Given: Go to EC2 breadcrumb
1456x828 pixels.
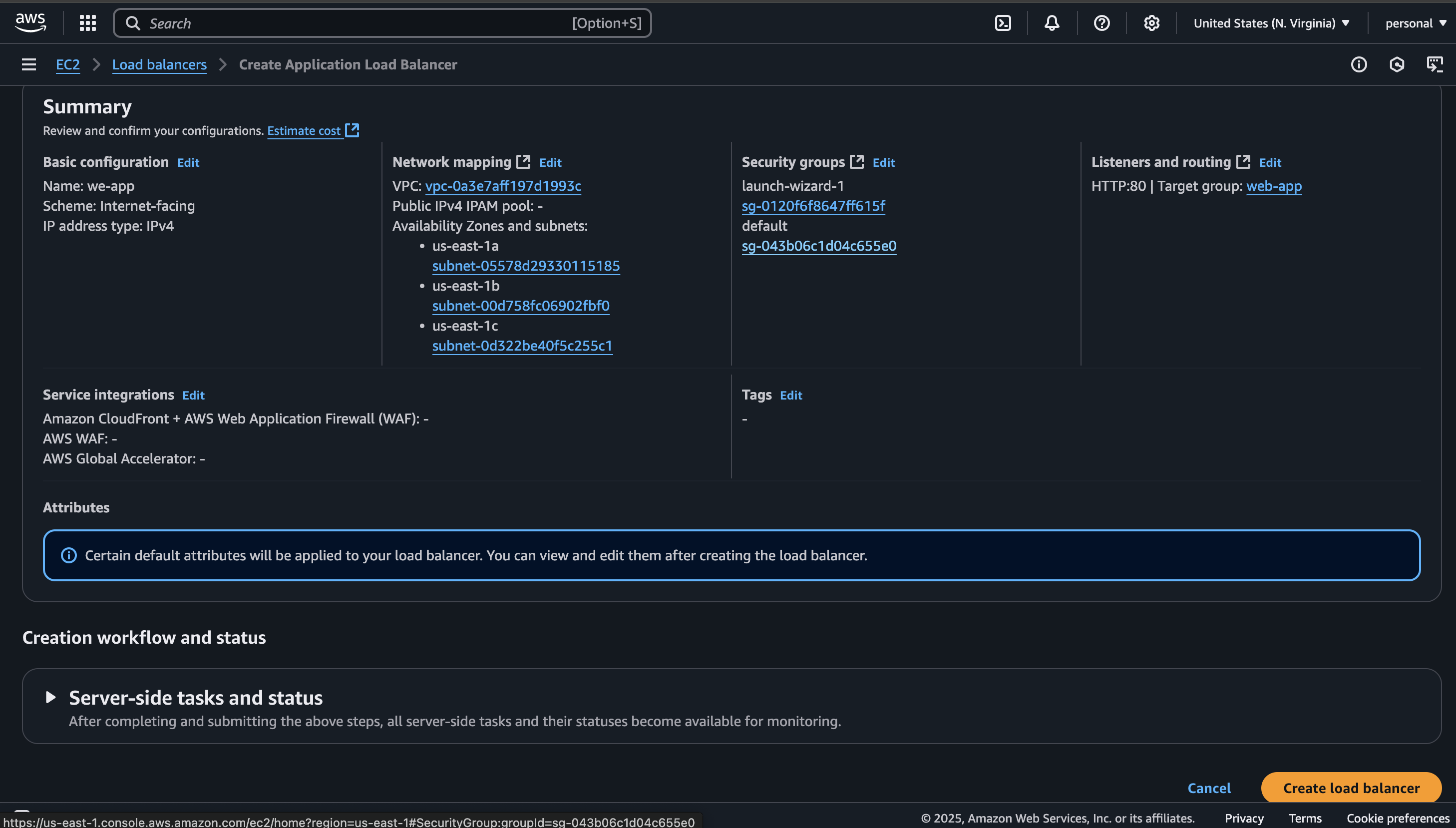Looking at the screenshot, I should 67,64.
